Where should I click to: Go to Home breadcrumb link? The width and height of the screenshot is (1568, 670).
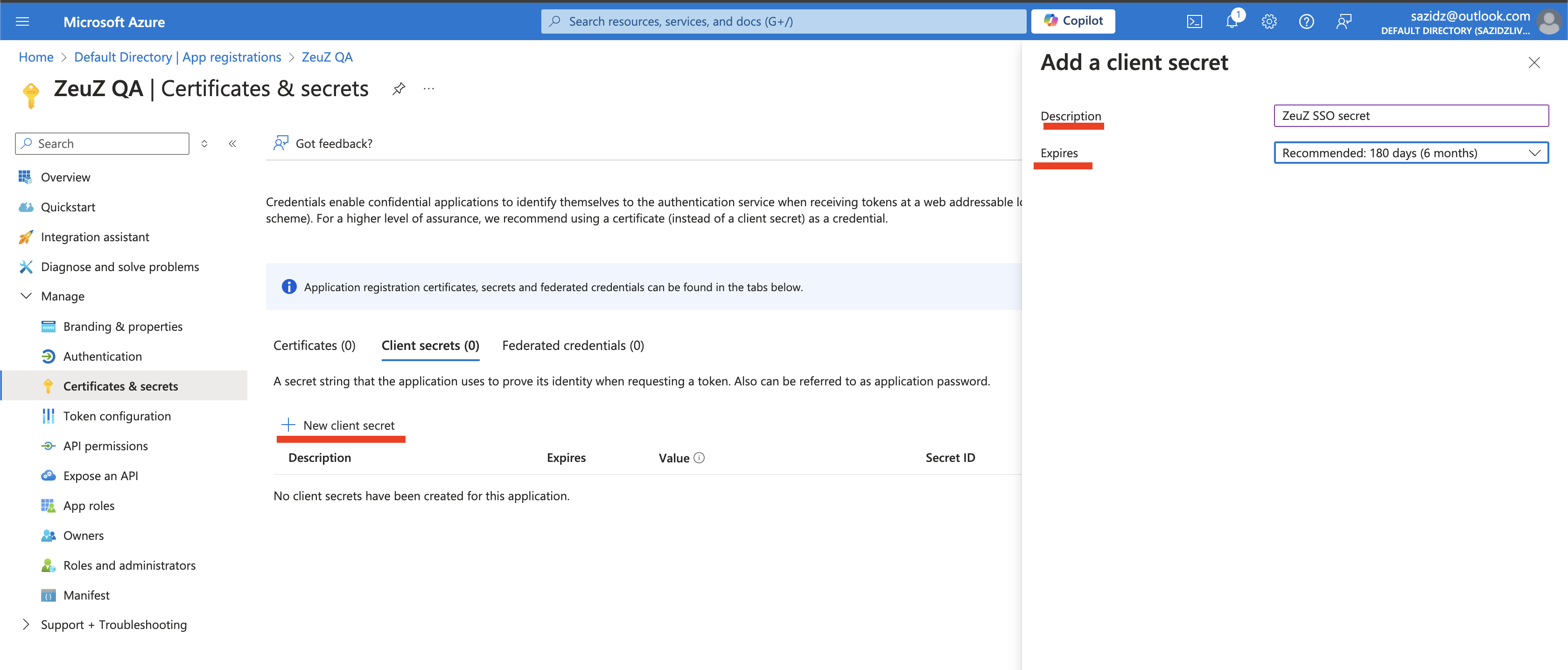36,57
